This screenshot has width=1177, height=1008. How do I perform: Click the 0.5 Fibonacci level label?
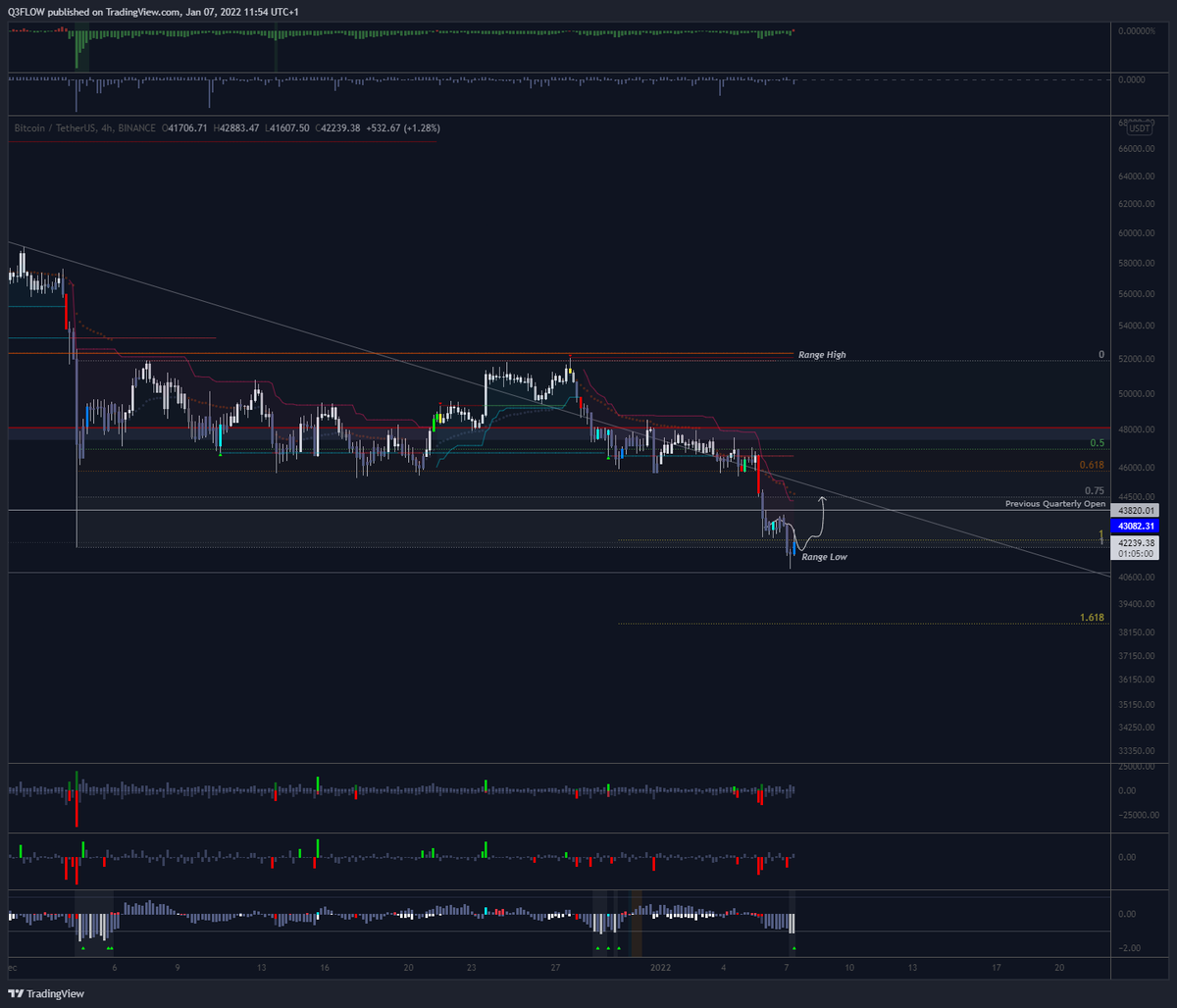[x=1098, y=443]
